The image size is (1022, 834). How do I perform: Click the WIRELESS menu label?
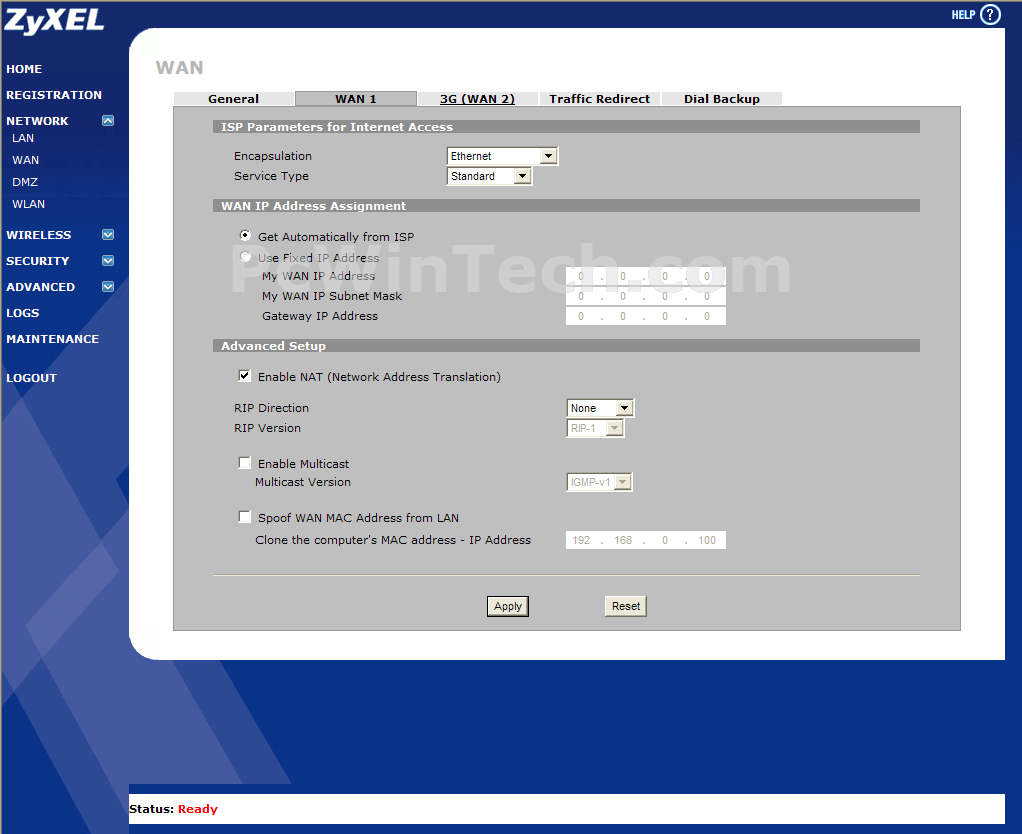[38, 235]
